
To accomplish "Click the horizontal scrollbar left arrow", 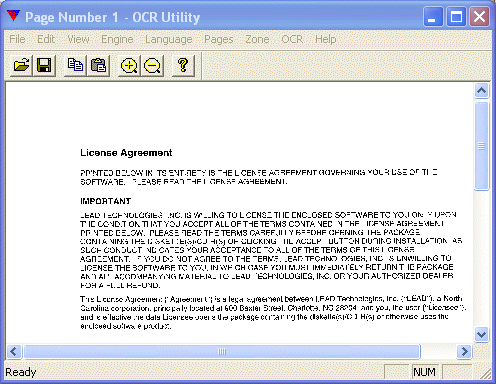I will click(x=14, y=351).
